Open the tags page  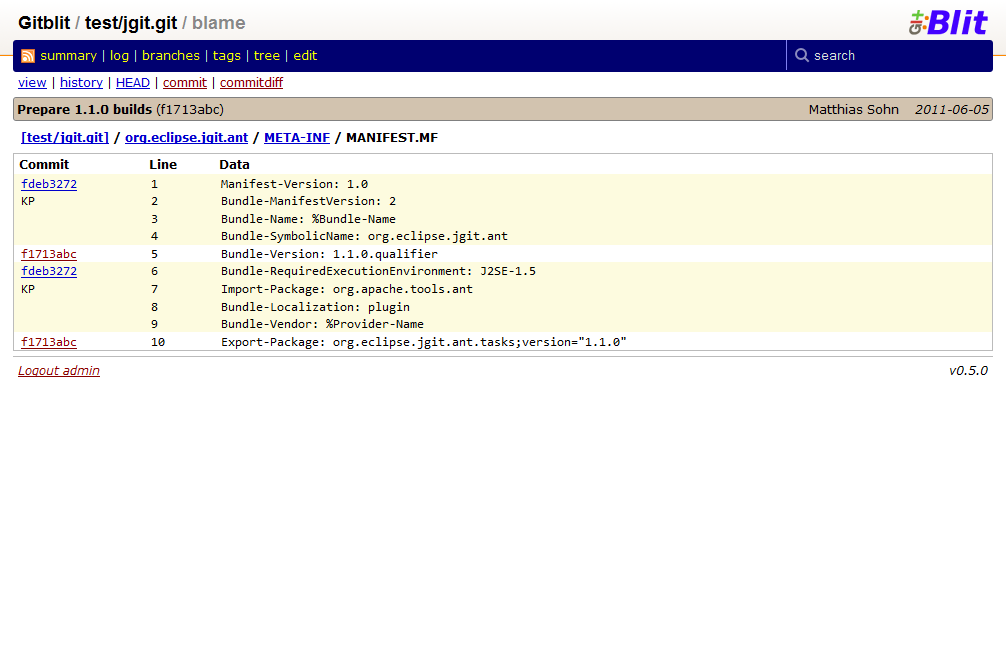[226, 56]
